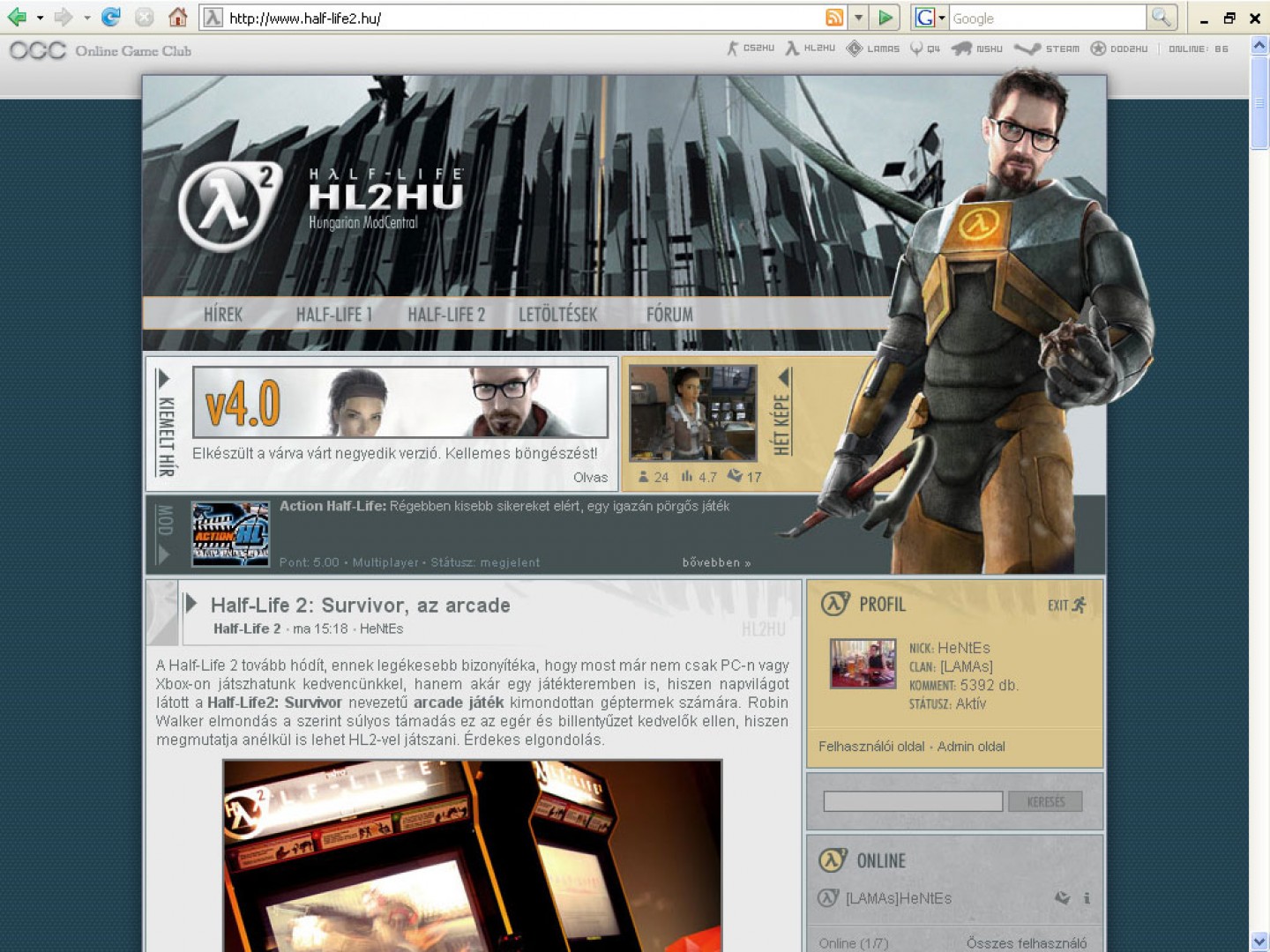Click the browser Forward arrow
The image size is (1270, 952).
63,17
